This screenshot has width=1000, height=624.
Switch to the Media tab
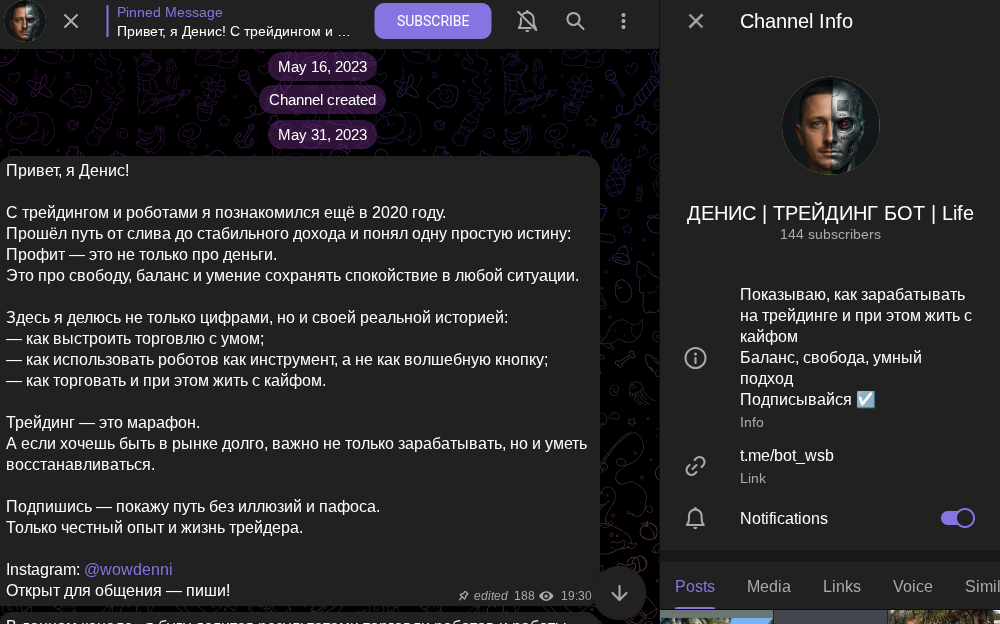pyautogui.click(x=768, y=586)
